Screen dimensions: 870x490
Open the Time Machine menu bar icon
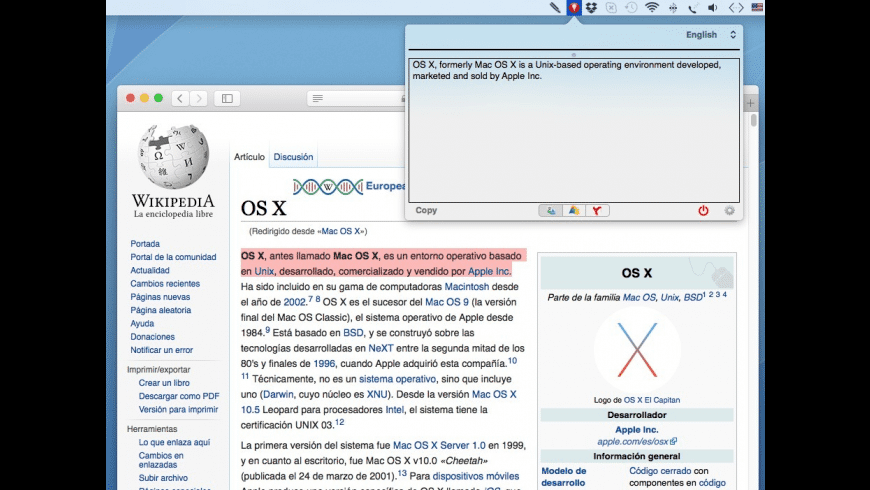pyautogui.click(x=631, y=8)
